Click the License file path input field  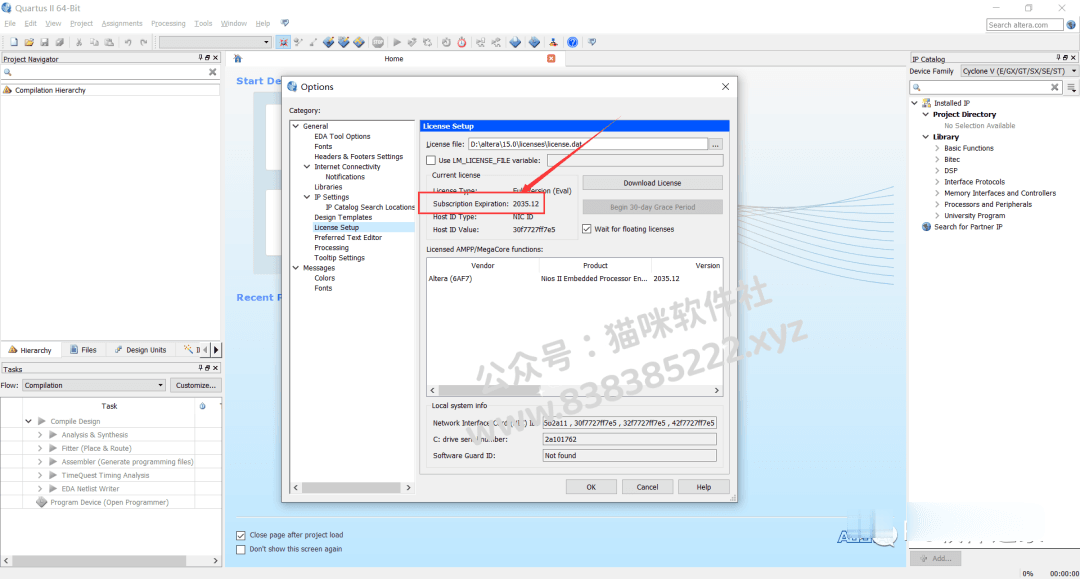588,144
